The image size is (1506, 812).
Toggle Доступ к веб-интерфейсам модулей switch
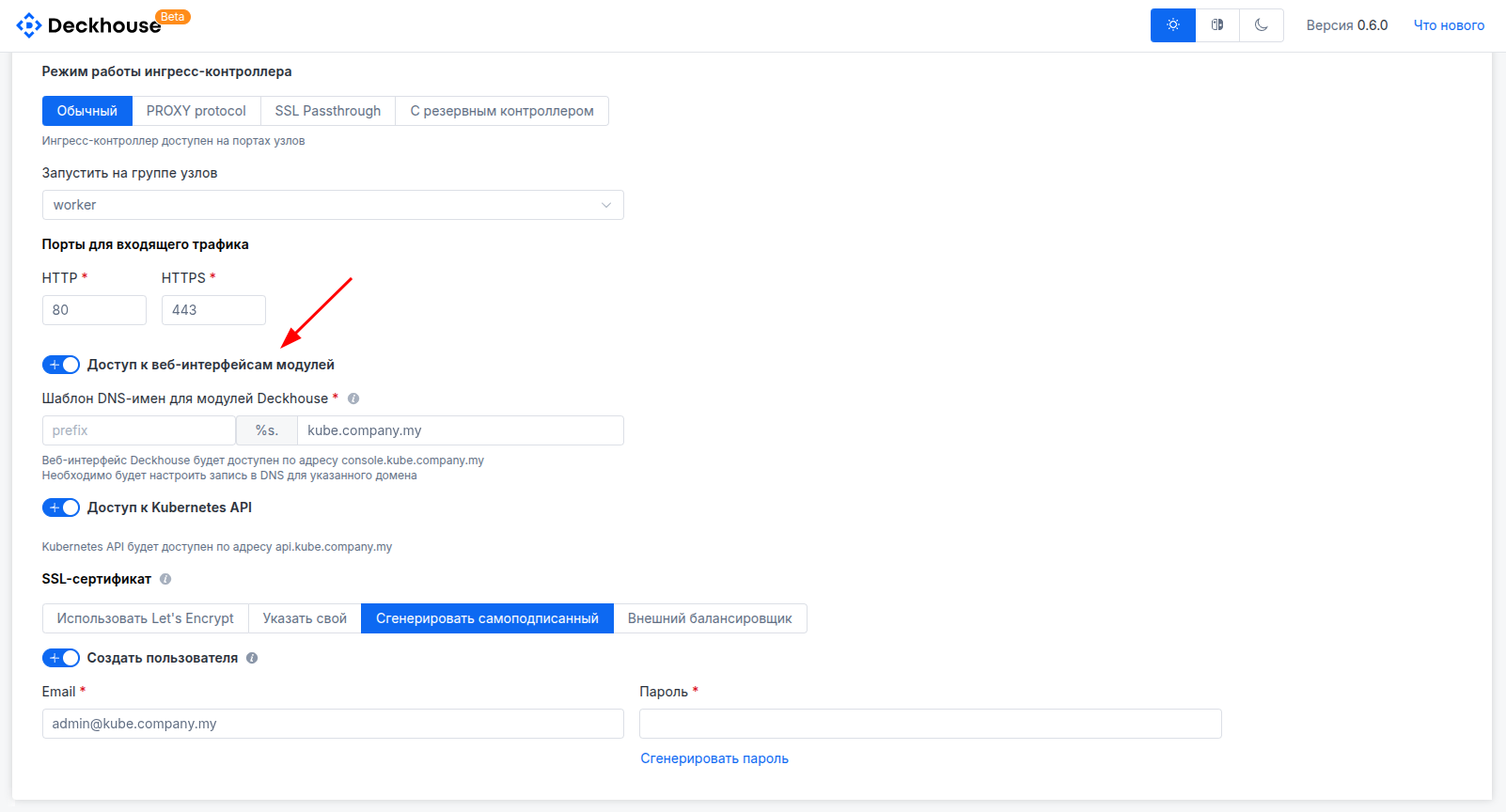tap(61, 365)
